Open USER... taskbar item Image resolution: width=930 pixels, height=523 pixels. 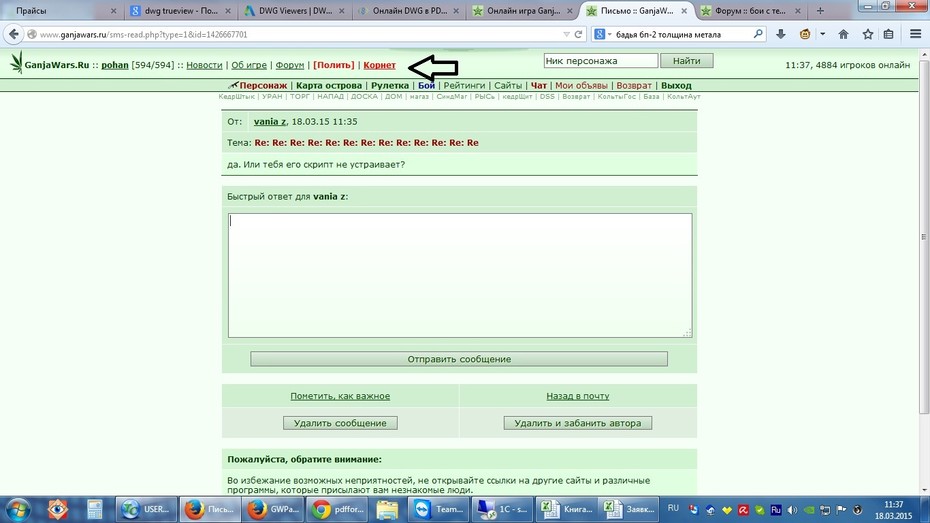146,509
